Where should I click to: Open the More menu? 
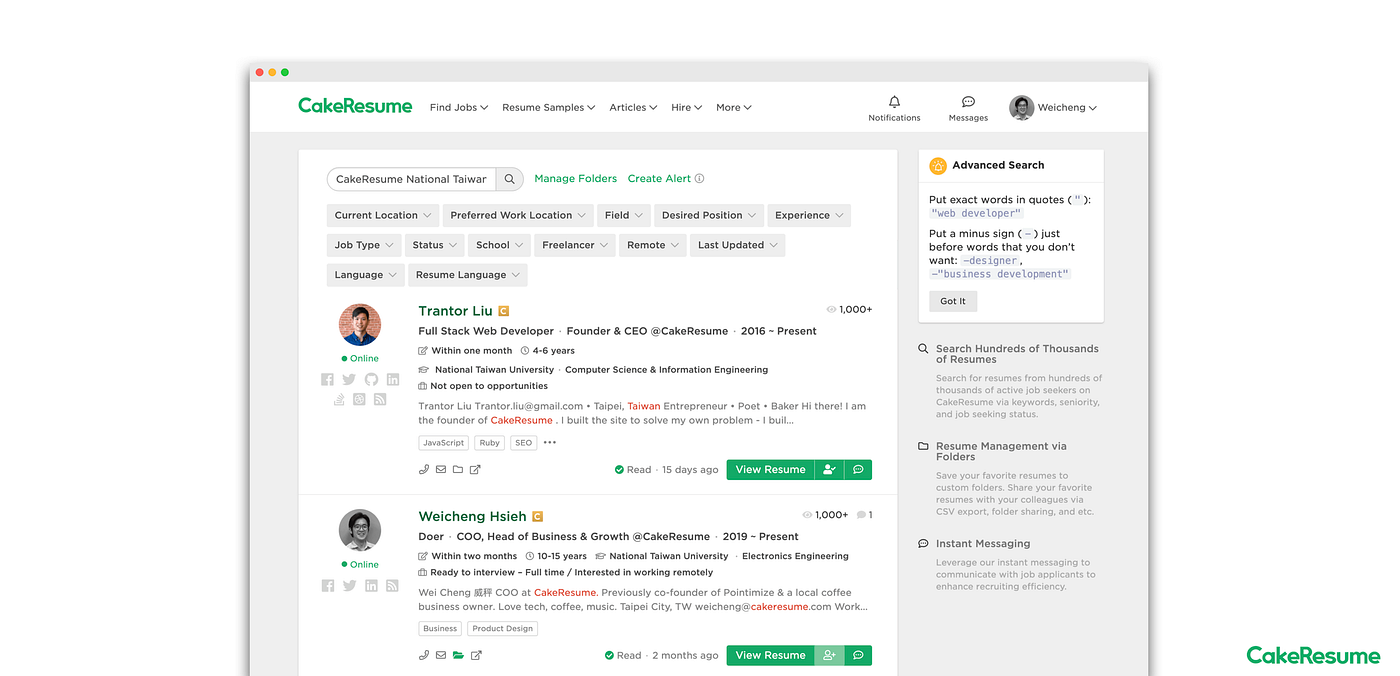734,107
